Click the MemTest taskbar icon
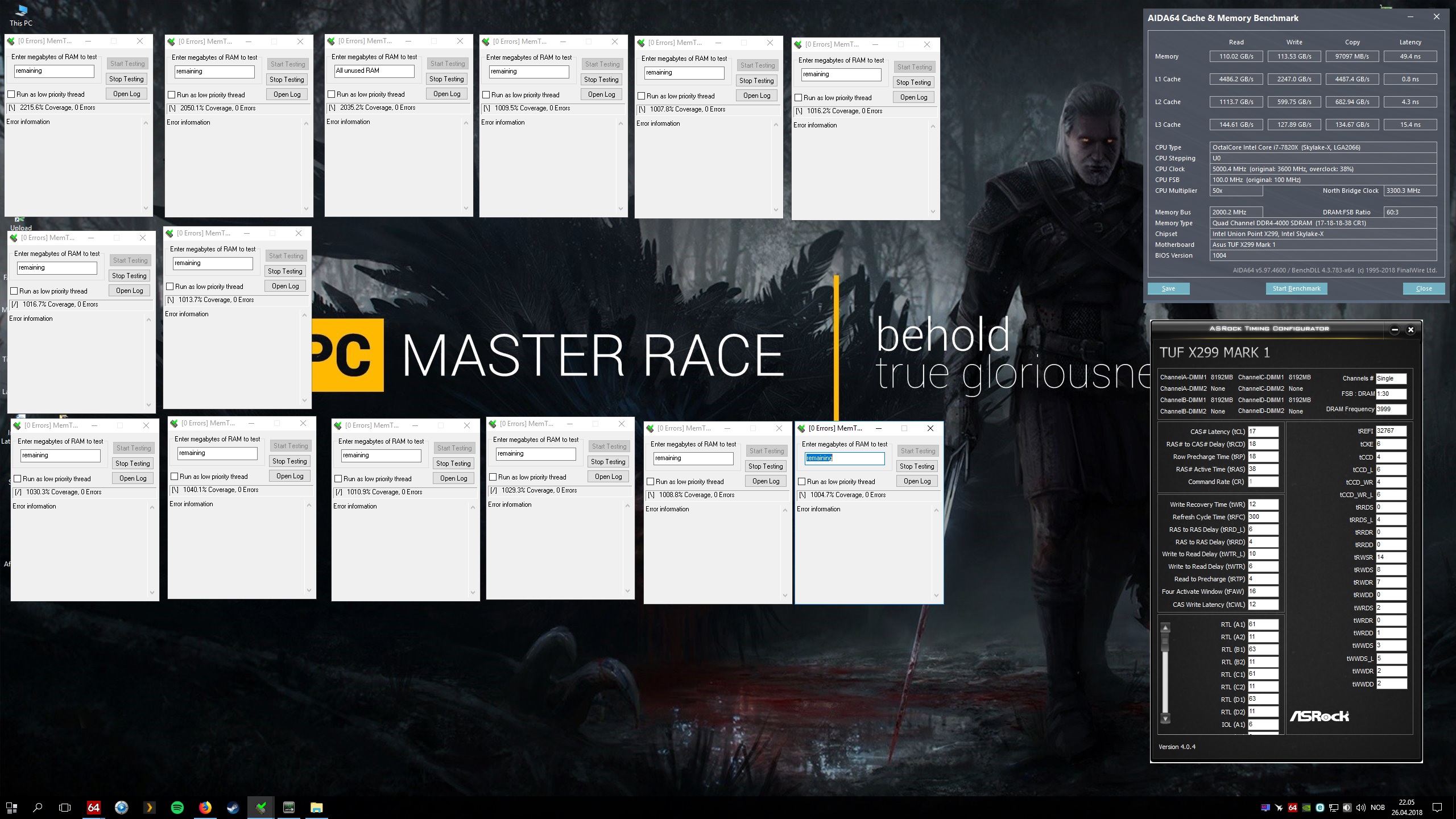The image size is (1456, 819). [261, 807]
